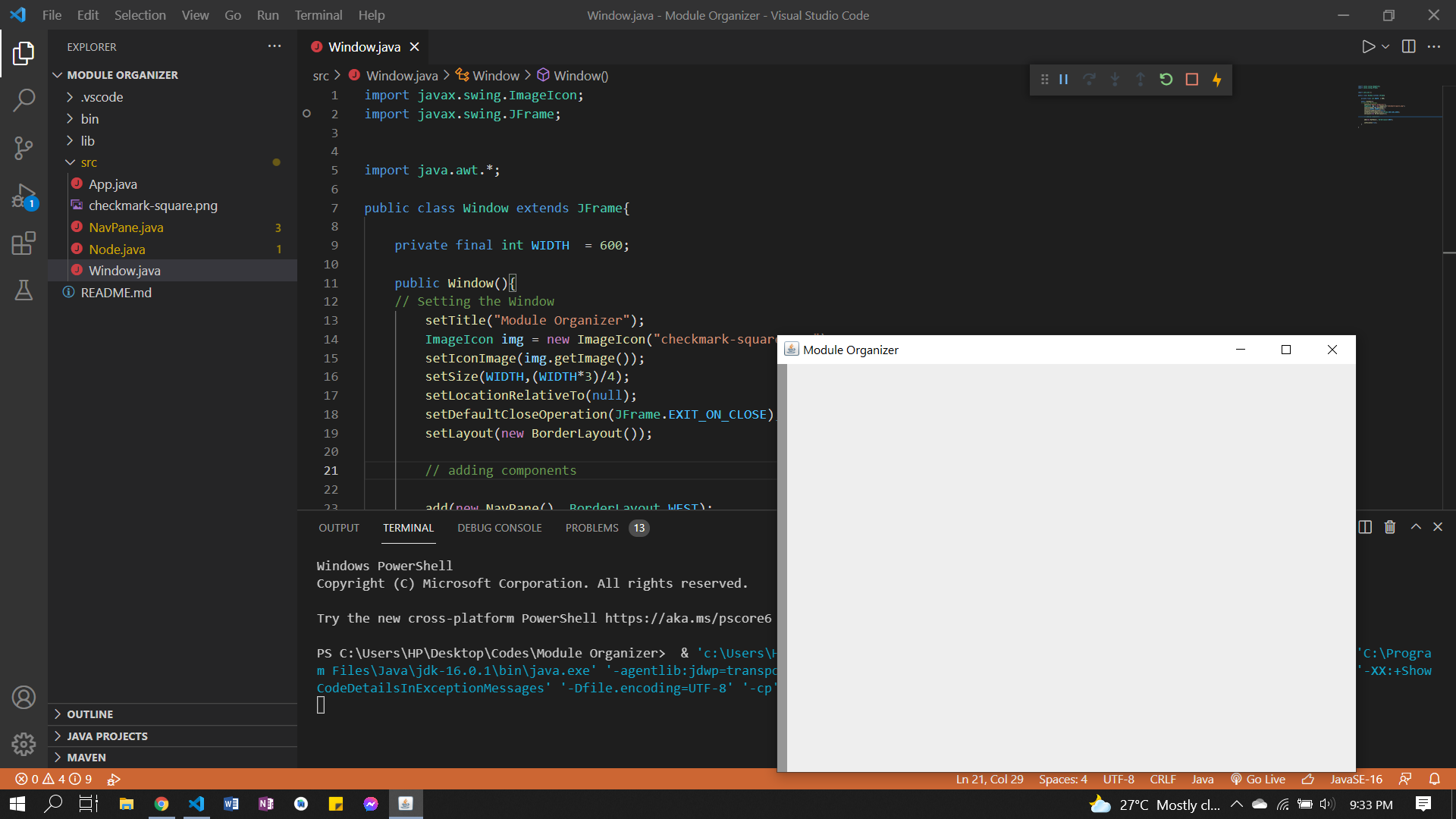This screenshot has height=819, width=1456.
Task: Click the step-over debug icon
Action: pyautogui.click(x=1088, y=79)
